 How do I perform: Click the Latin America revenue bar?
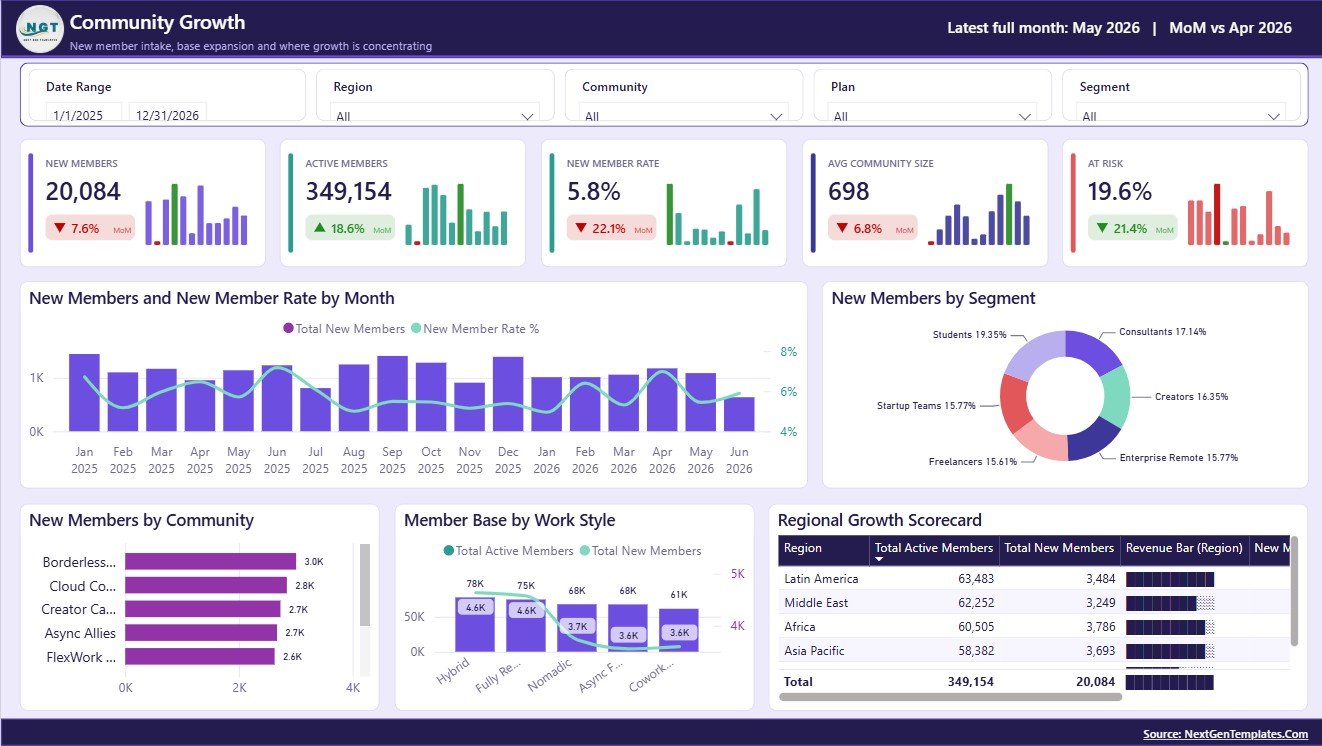click(1170, 579)
